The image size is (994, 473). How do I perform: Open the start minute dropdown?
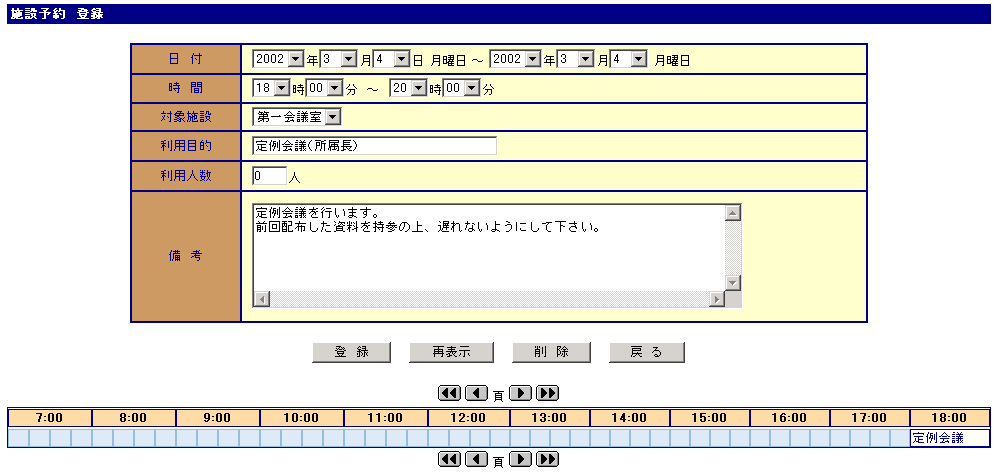(325, 89)
